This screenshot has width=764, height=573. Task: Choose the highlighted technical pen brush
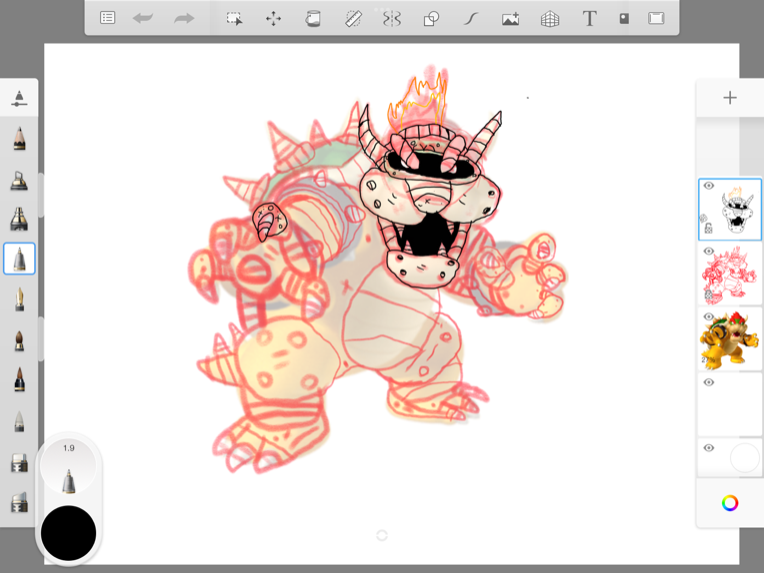coord(19,258)
